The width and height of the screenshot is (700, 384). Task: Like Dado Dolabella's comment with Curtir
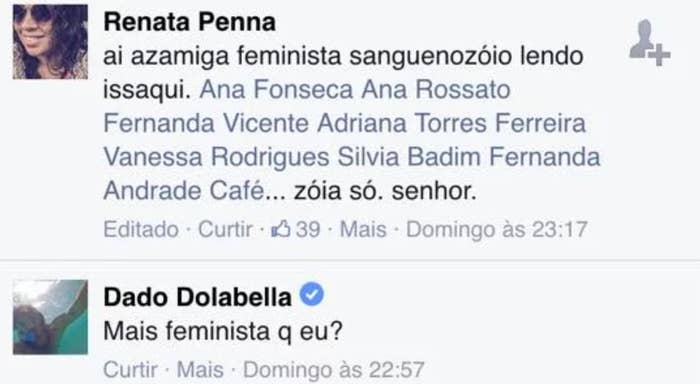pyautogui.click(x=130, y=370)
